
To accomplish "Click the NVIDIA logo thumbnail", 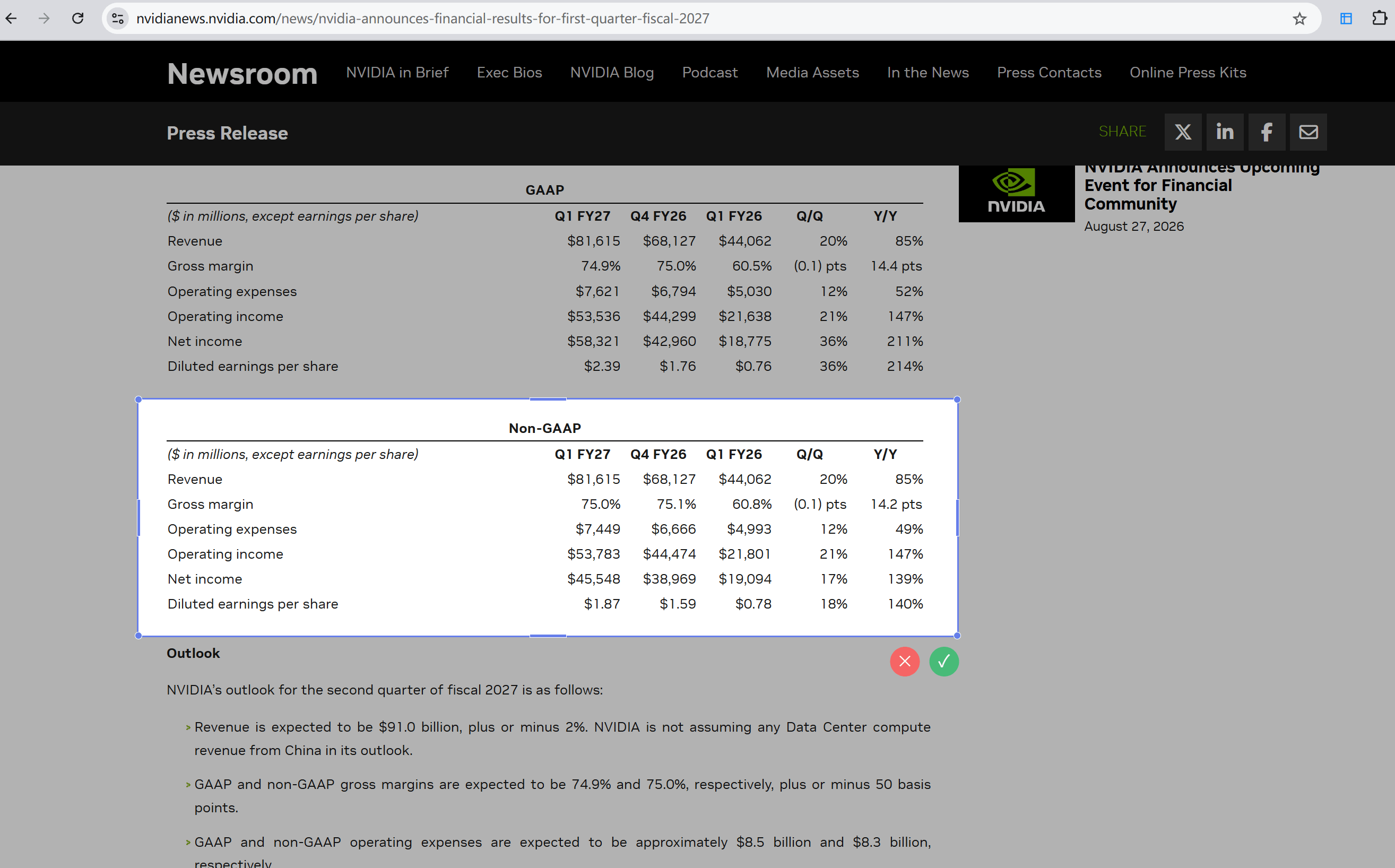I will pyautogui.click(x=1016, y=194).
